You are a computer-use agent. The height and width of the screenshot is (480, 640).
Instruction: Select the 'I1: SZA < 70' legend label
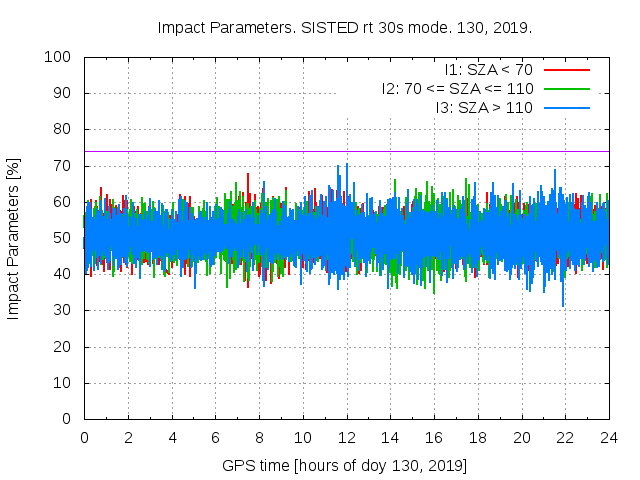[x=489, y=70]
